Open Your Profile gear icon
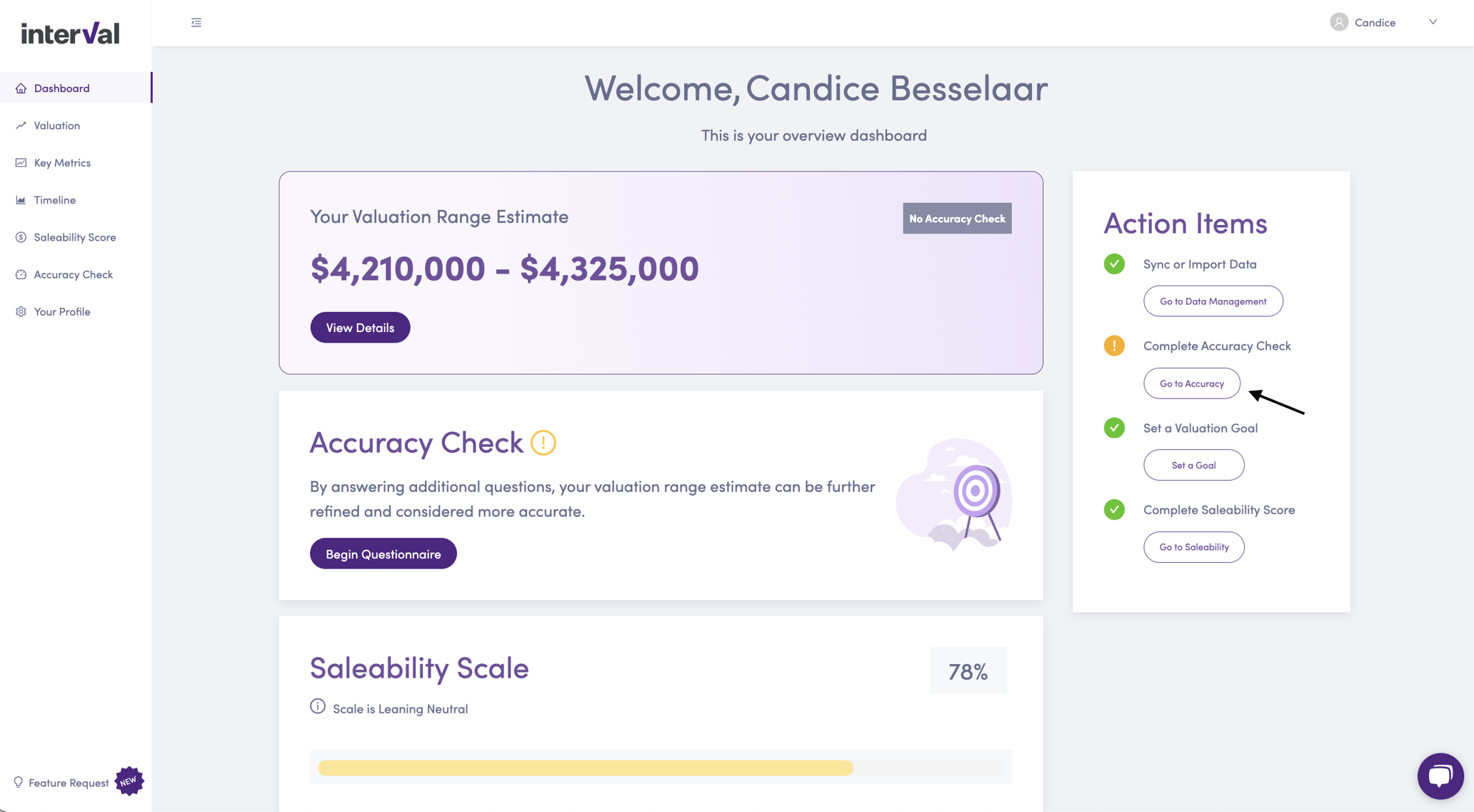This screenshot has height=812, width=1474. coord(21,311)
